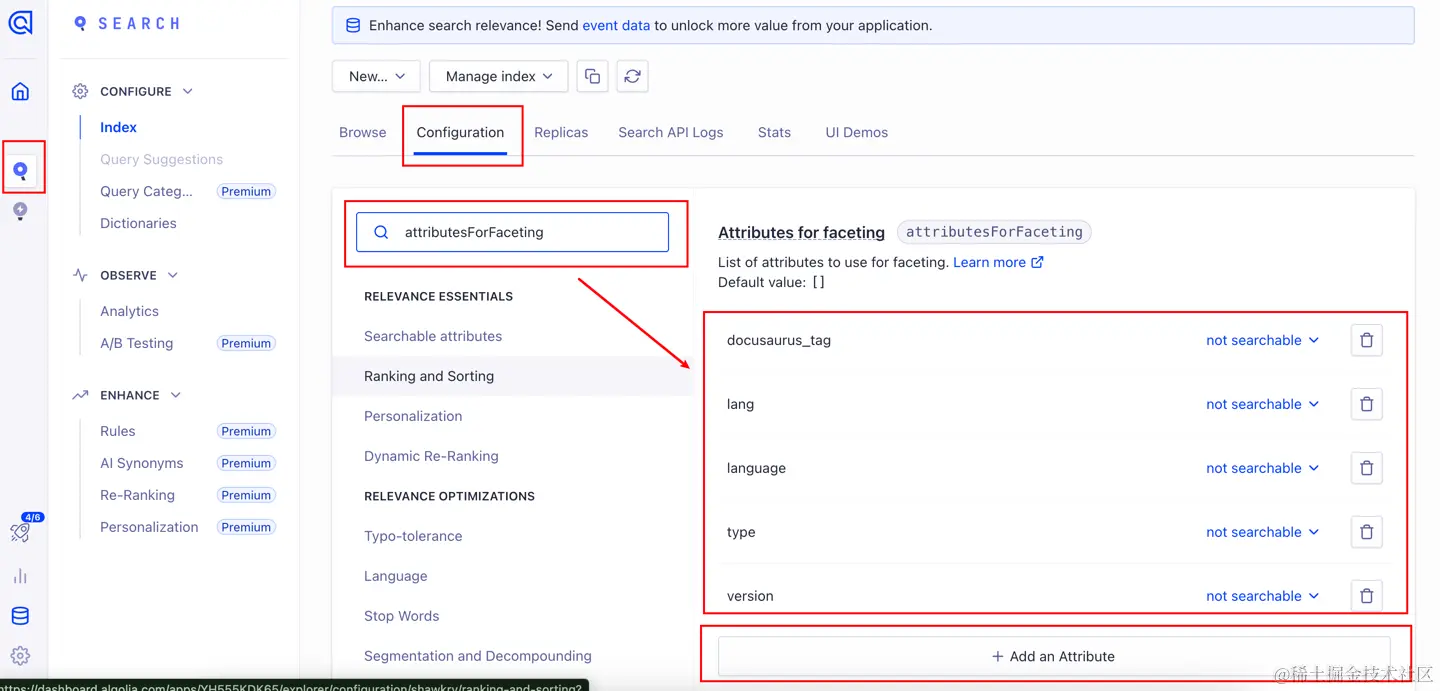Click the database icon in banner
This screenshot has width=1440, height=691.
353,25
